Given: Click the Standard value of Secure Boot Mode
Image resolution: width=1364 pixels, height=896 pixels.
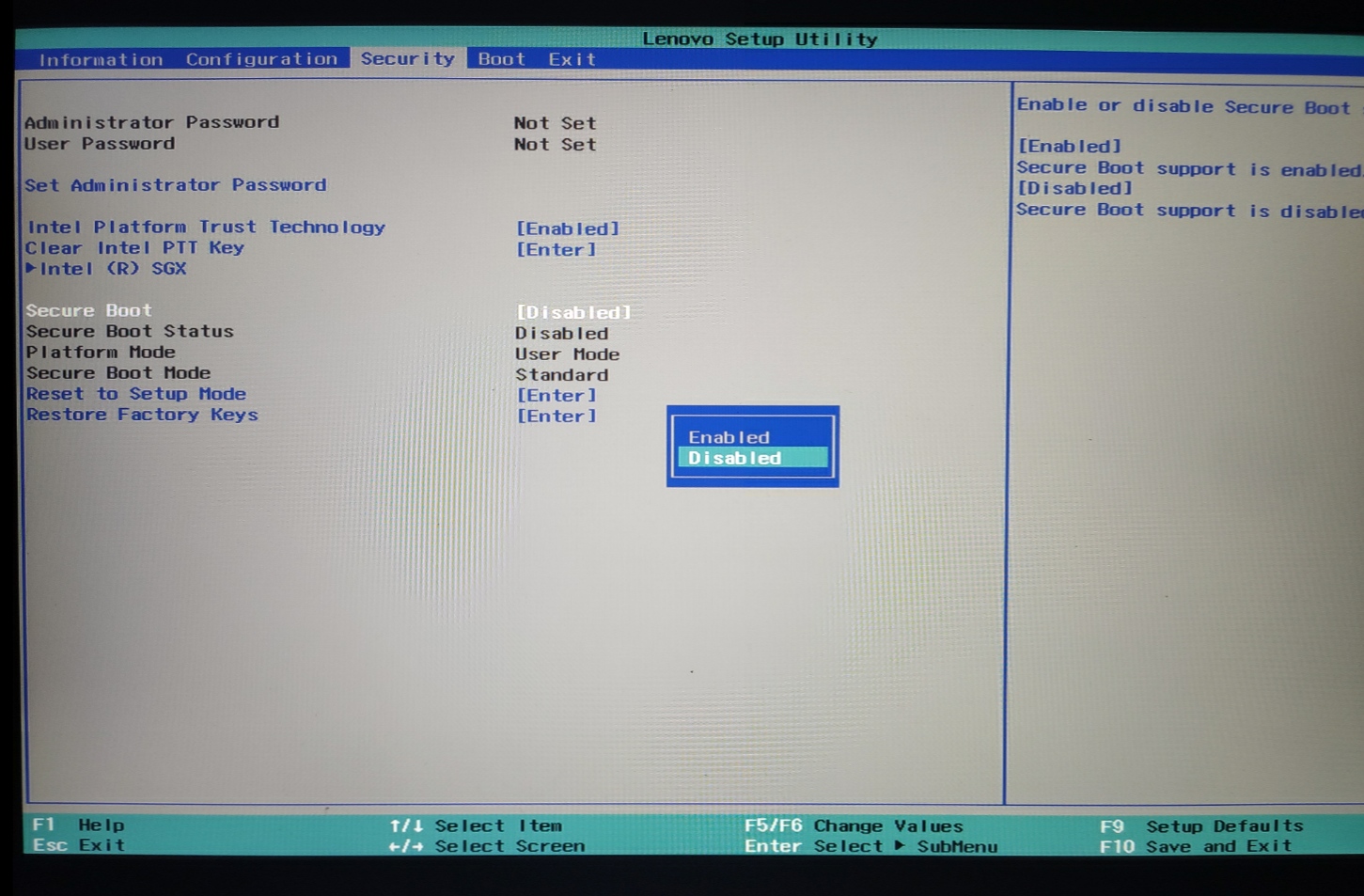Looking at the screenshot, I should point(561,374).
